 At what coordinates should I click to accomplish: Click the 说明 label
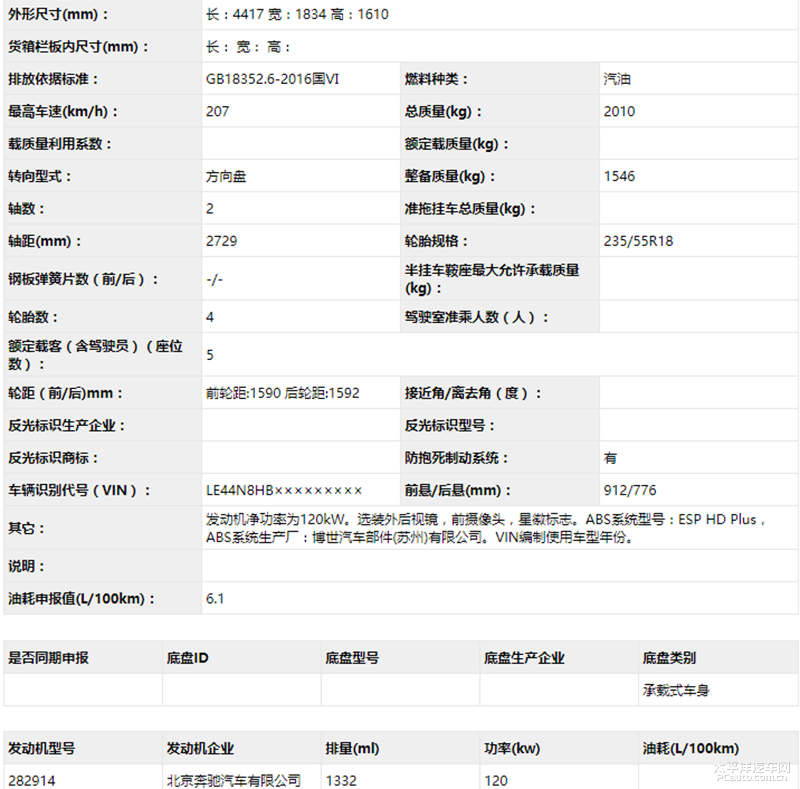click(x=26, y=566)
